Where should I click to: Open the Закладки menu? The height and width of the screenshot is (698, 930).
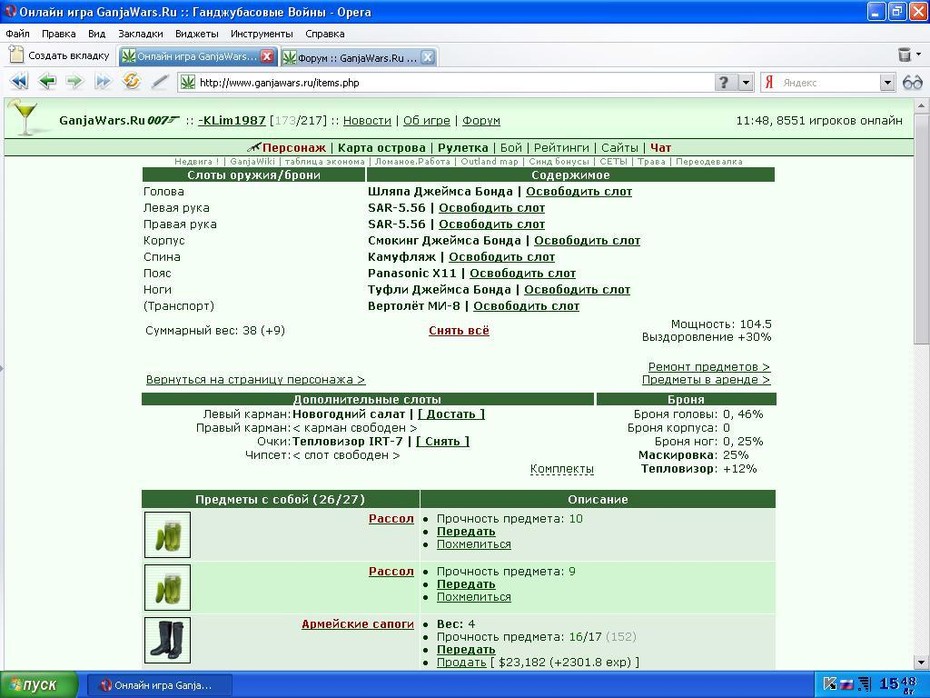pos(141,34)
